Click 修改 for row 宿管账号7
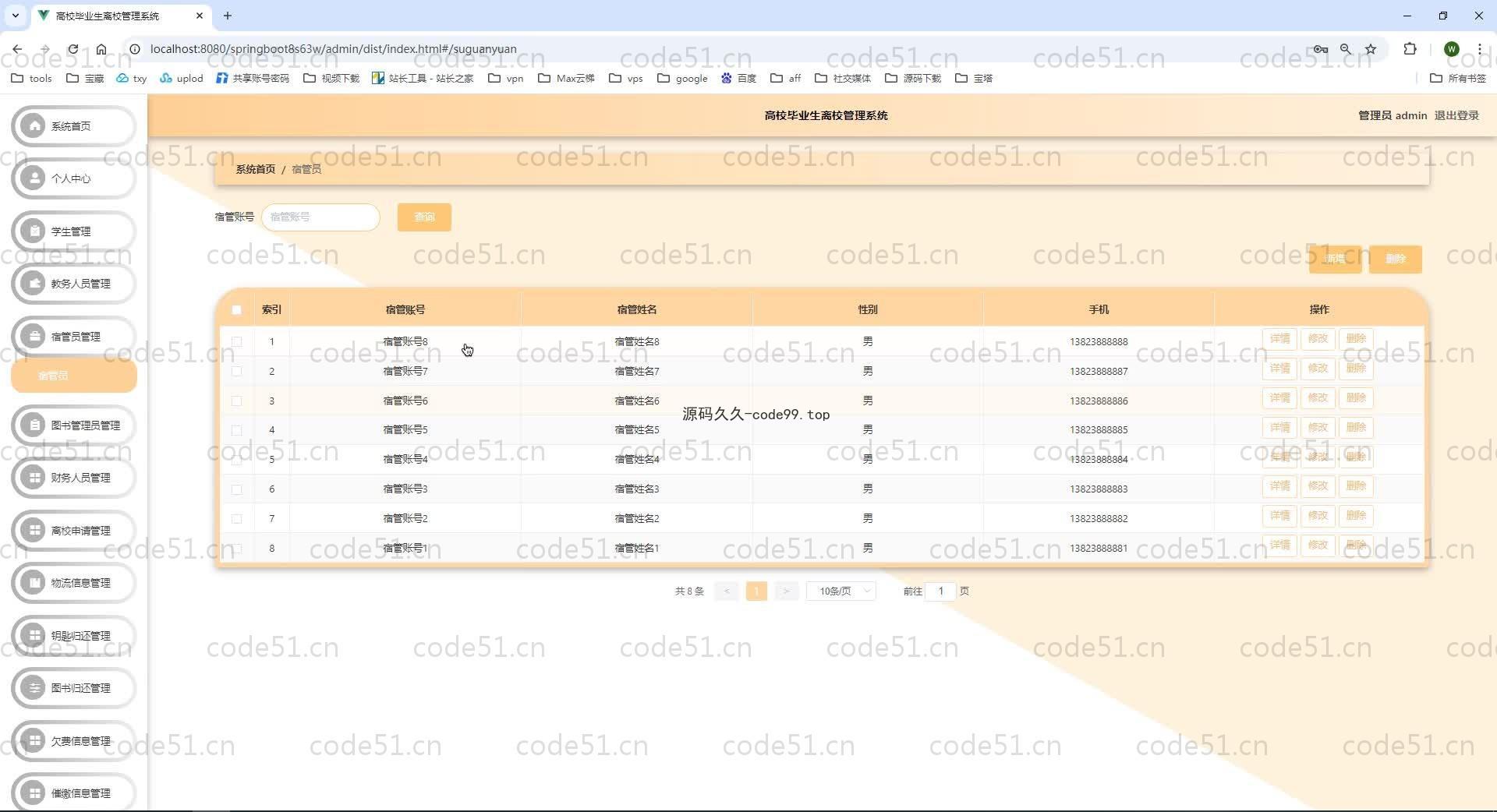Screen dimensions: 1497x812 tap(1318, 369)
